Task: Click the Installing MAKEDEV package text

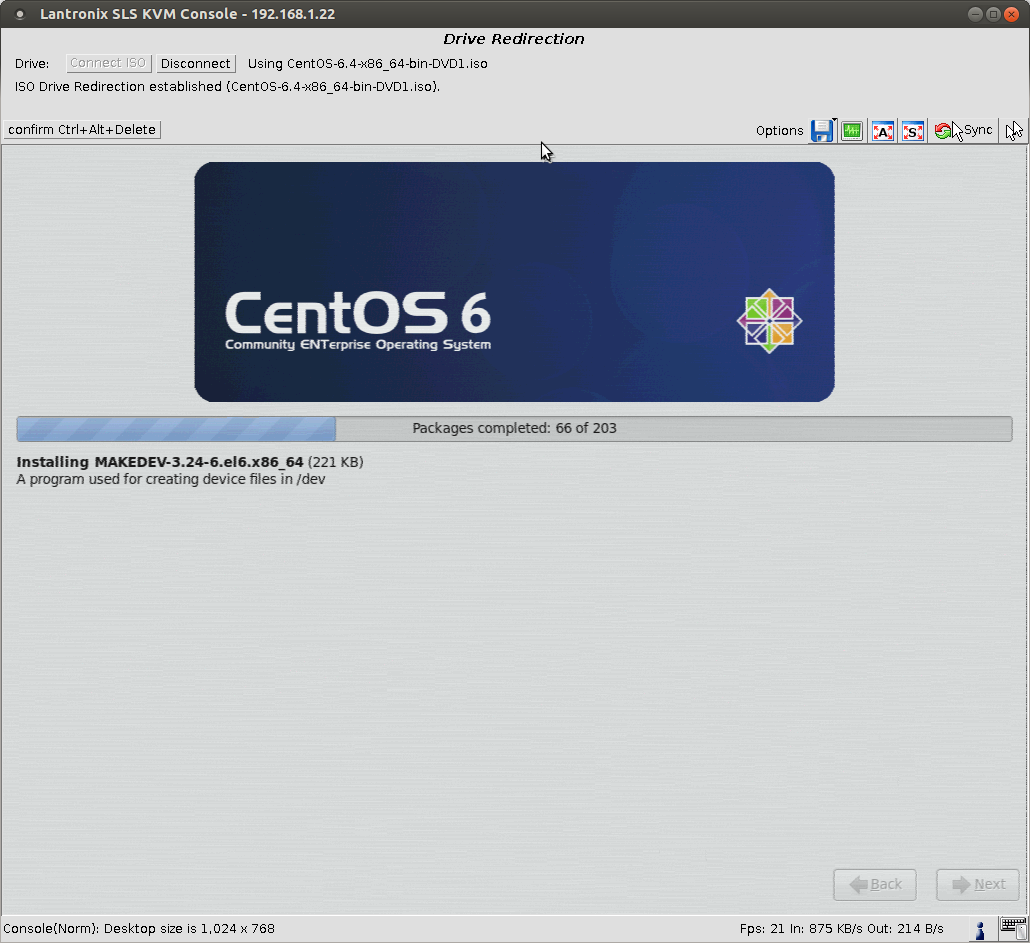Action: pyautogui.click(x=160, y=462)
